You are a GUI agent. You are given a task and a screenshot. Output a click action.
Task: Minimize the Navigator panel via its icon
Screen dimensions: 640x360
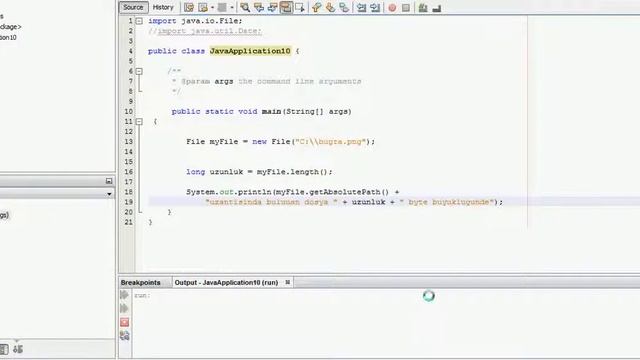point(109,181)
